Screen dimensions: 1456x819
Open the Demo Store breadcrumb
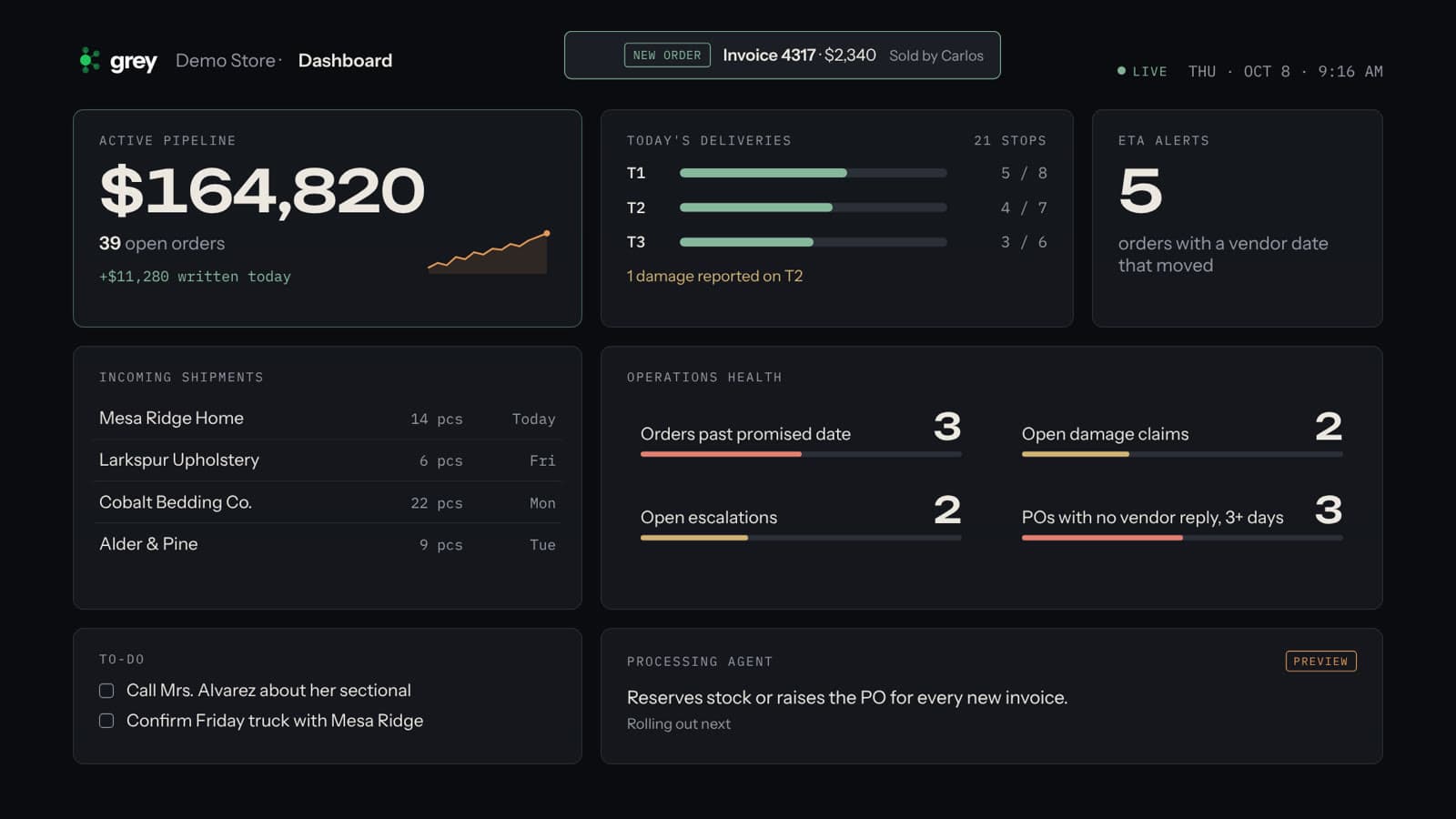(226, 60)
